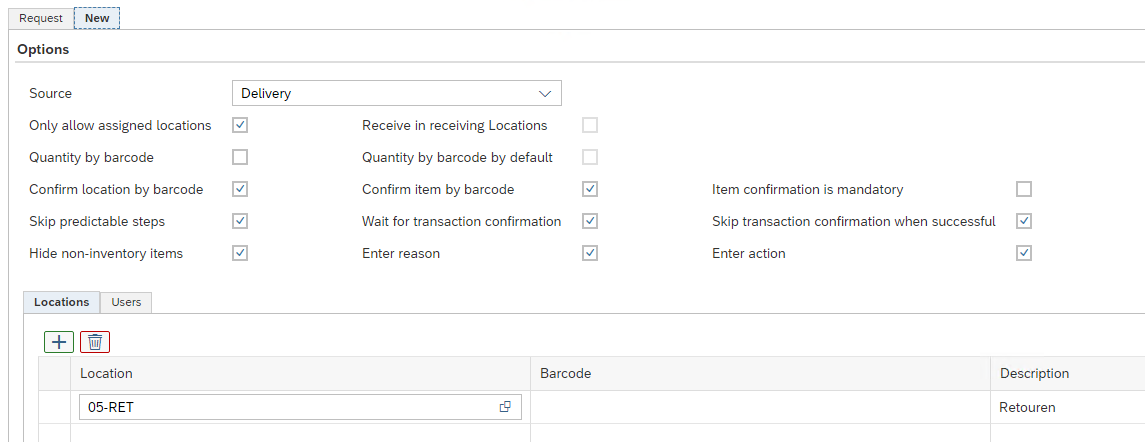Image resolution: width=1145 pixels, height=442 pixels.
Task: Enable Item confirmation is mandatory
Action: pos(1023,189)
